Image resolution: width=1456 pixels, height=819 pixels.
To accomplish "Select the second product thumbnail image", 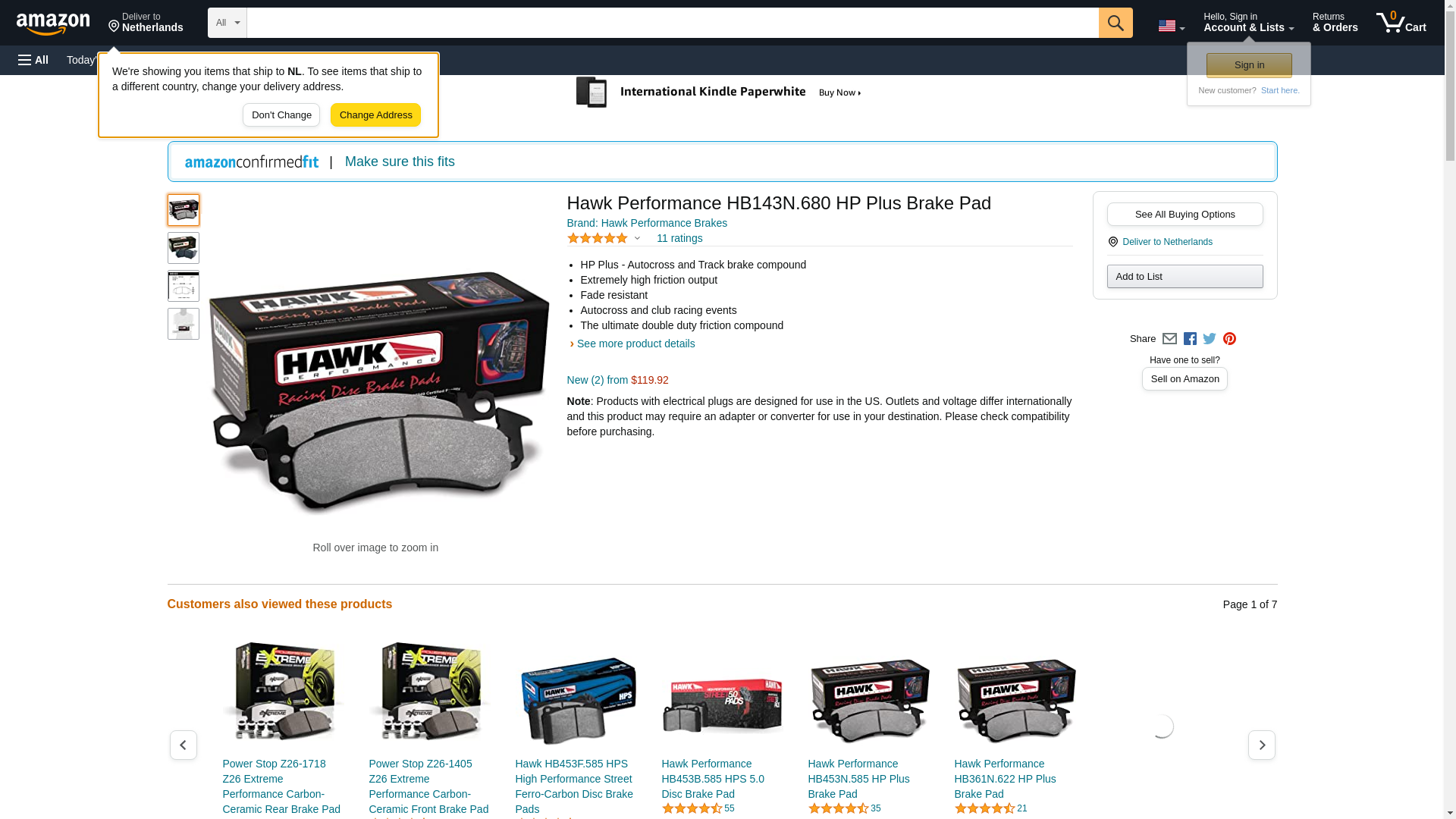I will click(183, 248).
